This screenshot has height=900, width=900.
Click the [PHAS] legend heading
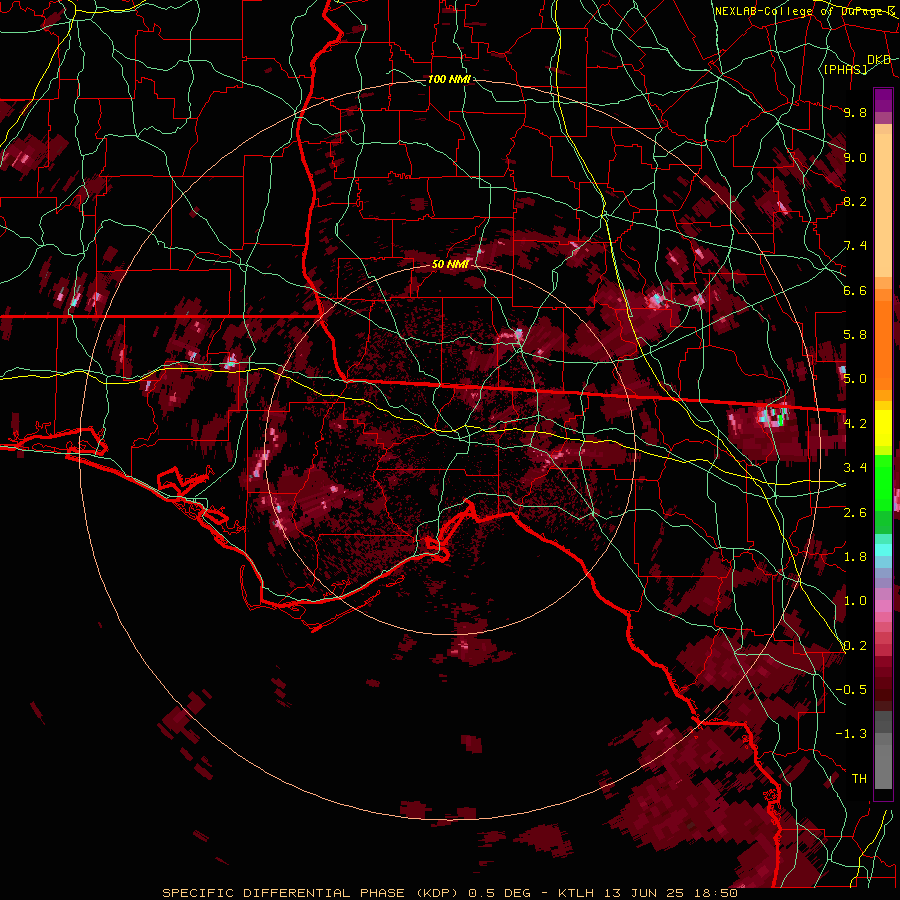tap(845, 69)
